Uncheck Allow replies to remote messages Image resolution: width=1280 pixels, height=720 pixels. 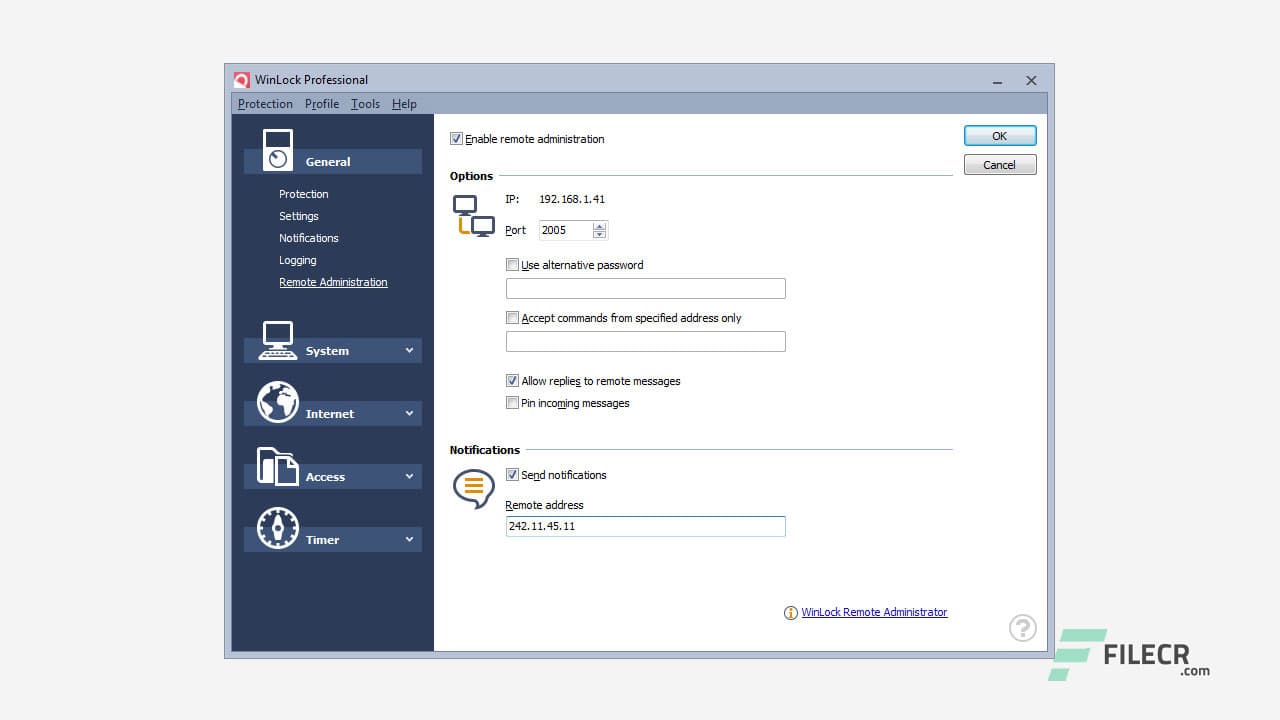pos(512,381)
